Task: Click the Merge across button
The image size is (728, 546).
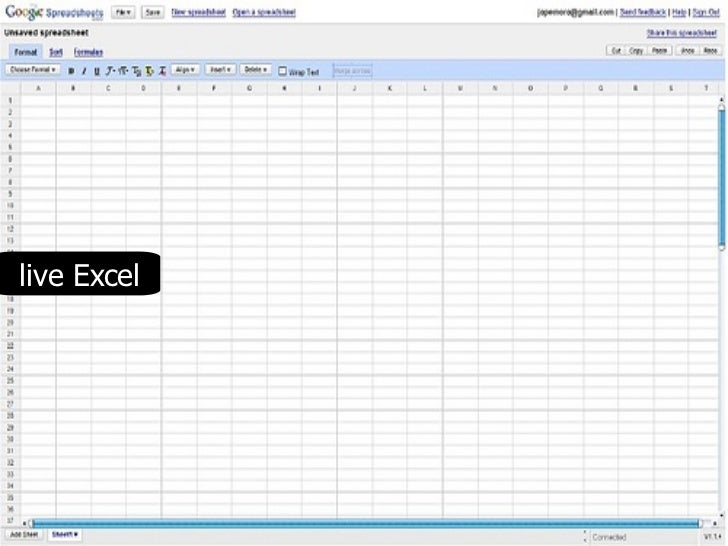Action: coord(352,71)
